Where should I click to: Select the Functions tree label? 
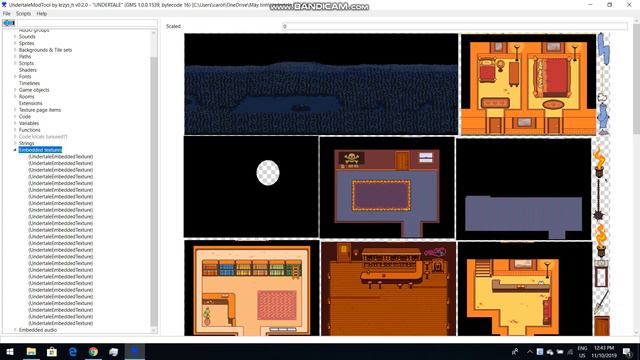[x=30, y=130]
